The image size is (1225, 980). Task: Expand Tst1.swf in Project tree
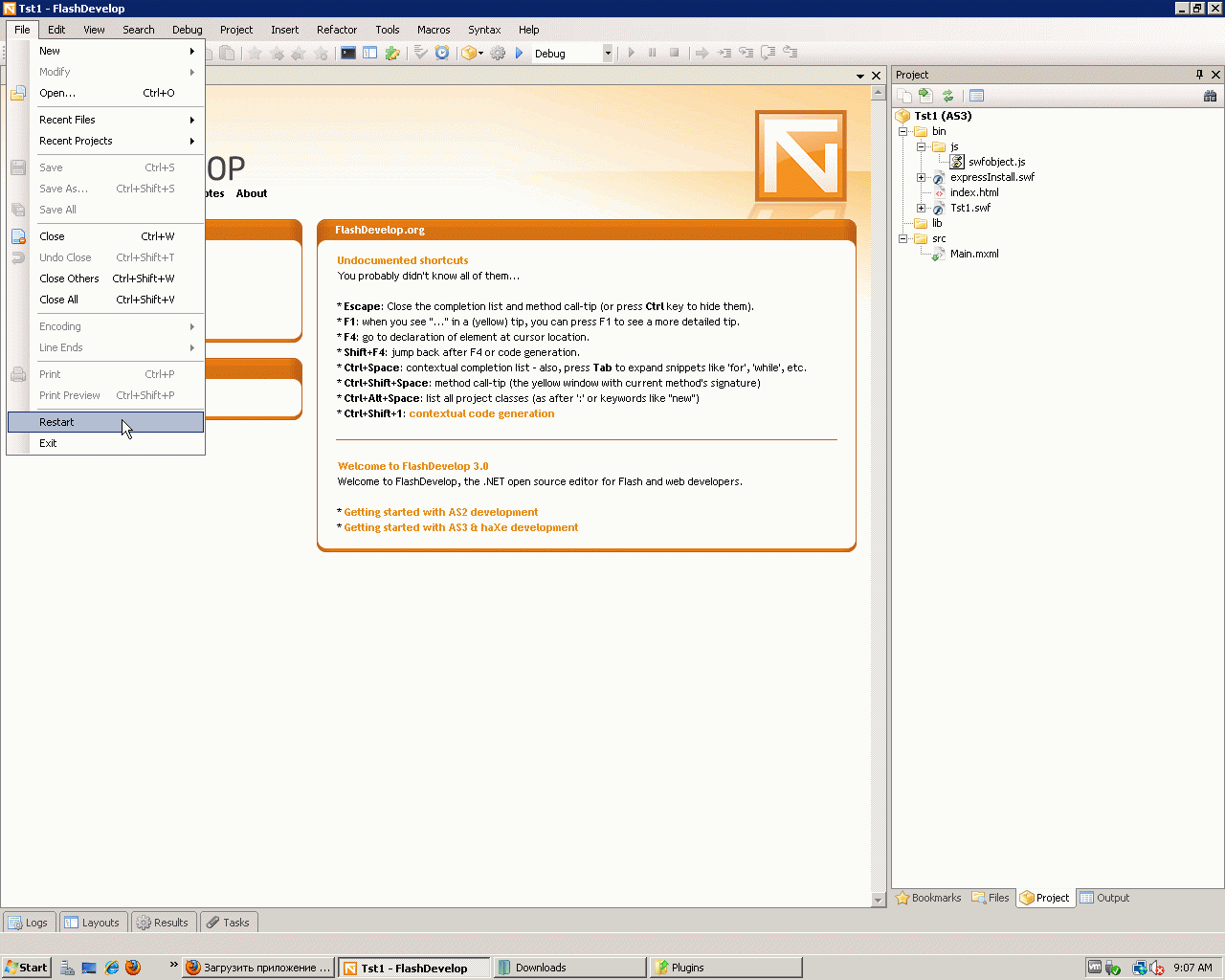[921, 208]
